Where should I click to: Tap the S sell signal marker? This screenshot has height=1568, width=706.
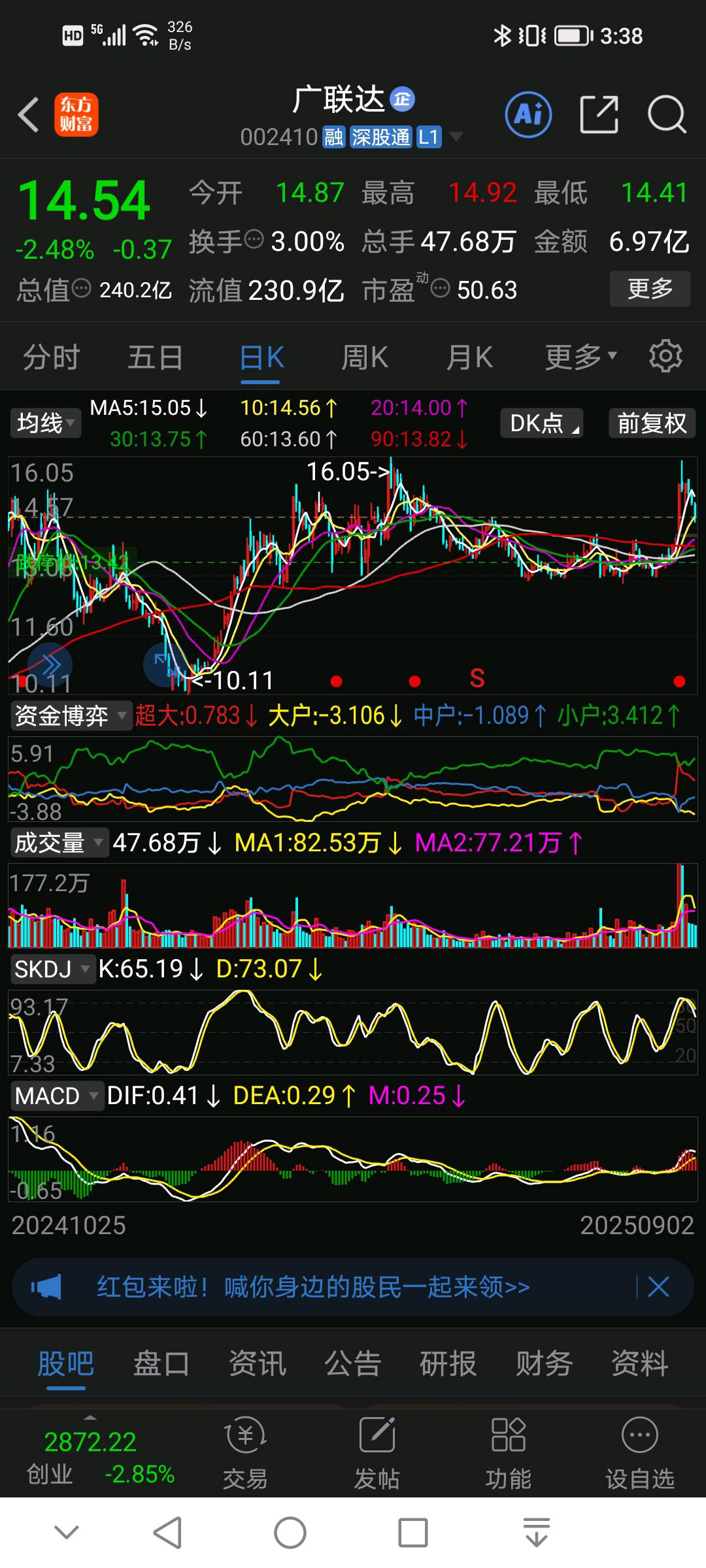(x=477, y=679)
